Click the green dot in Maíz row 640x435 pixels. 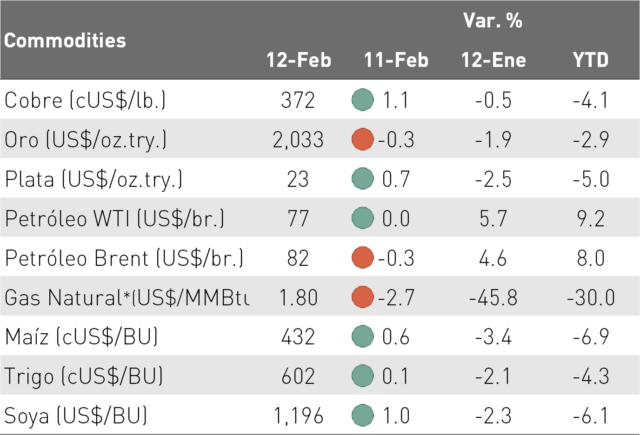[x=362, y=336]
